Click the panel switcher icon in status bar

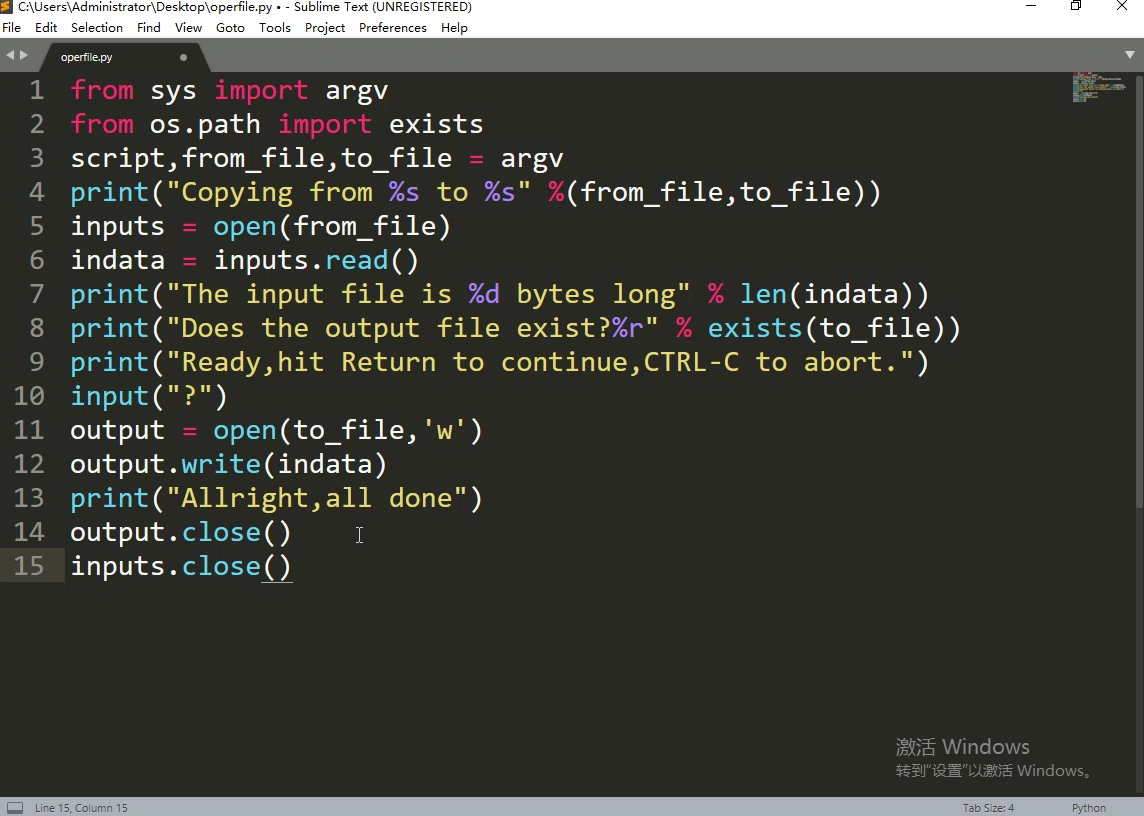pos(14,807)
